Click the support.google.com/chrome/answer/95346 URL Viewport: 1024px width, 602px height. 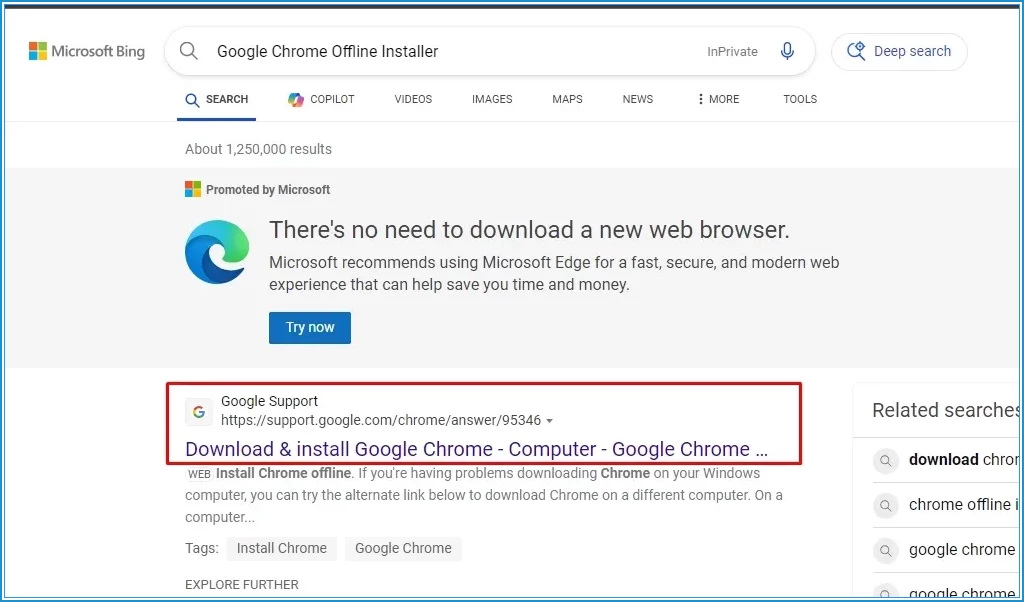click(381, 420)
